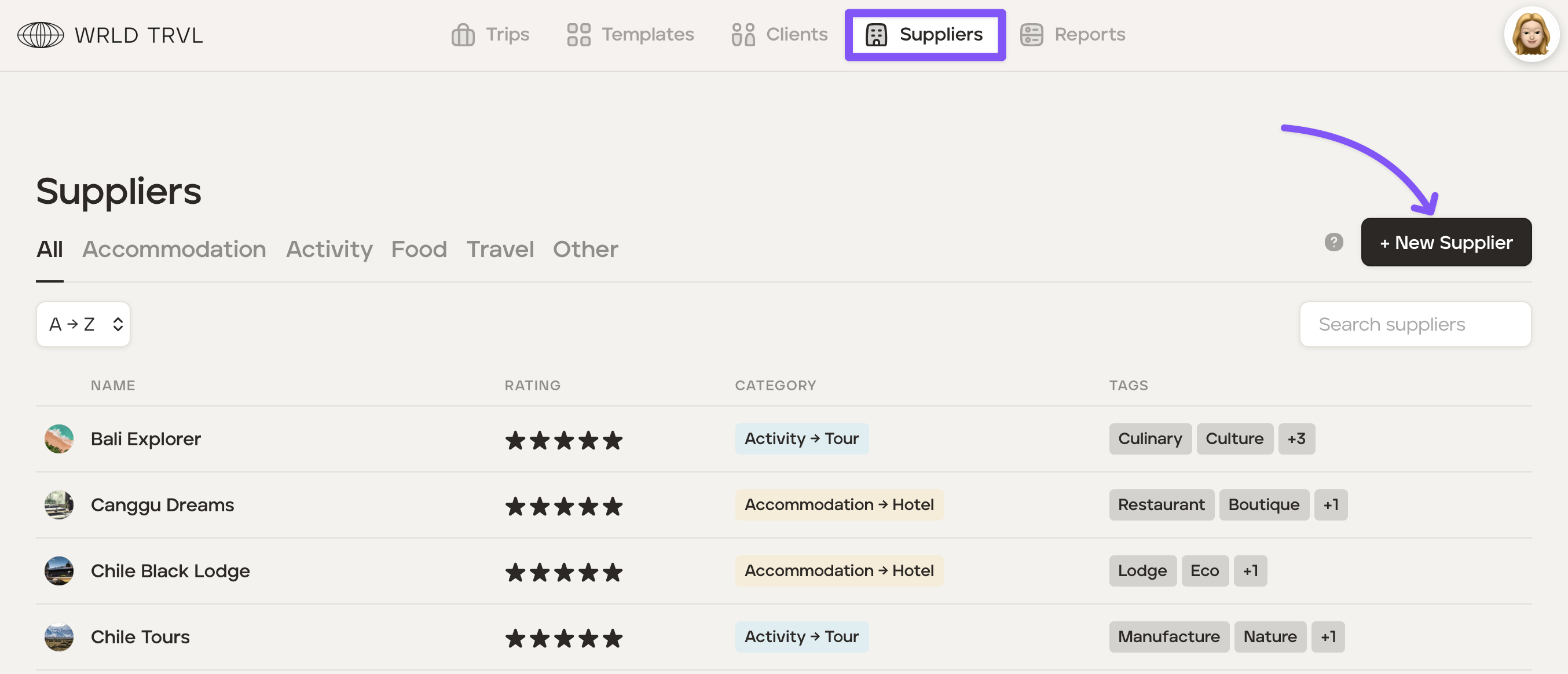Click the Chile Tours star rating
This screenshot has width=1568, height=674.
(563, 638)
